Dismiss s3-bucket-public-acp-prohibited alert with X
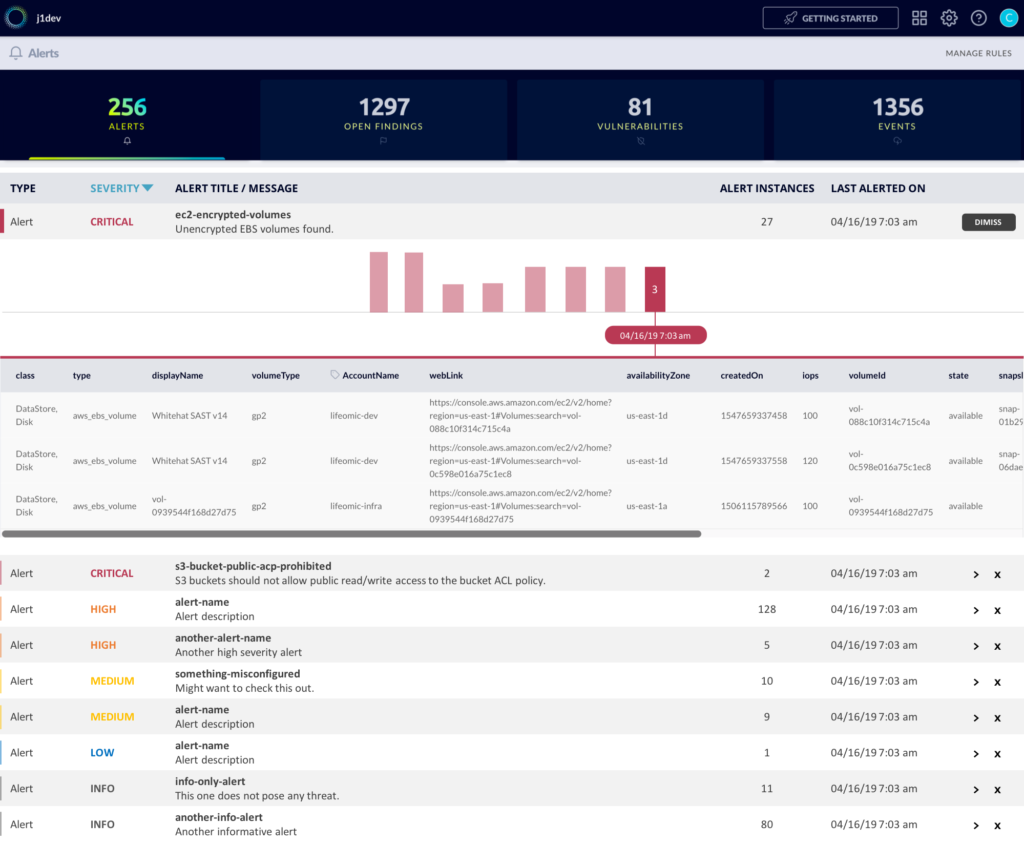1024x845 pixels. [x=997, y=574]
